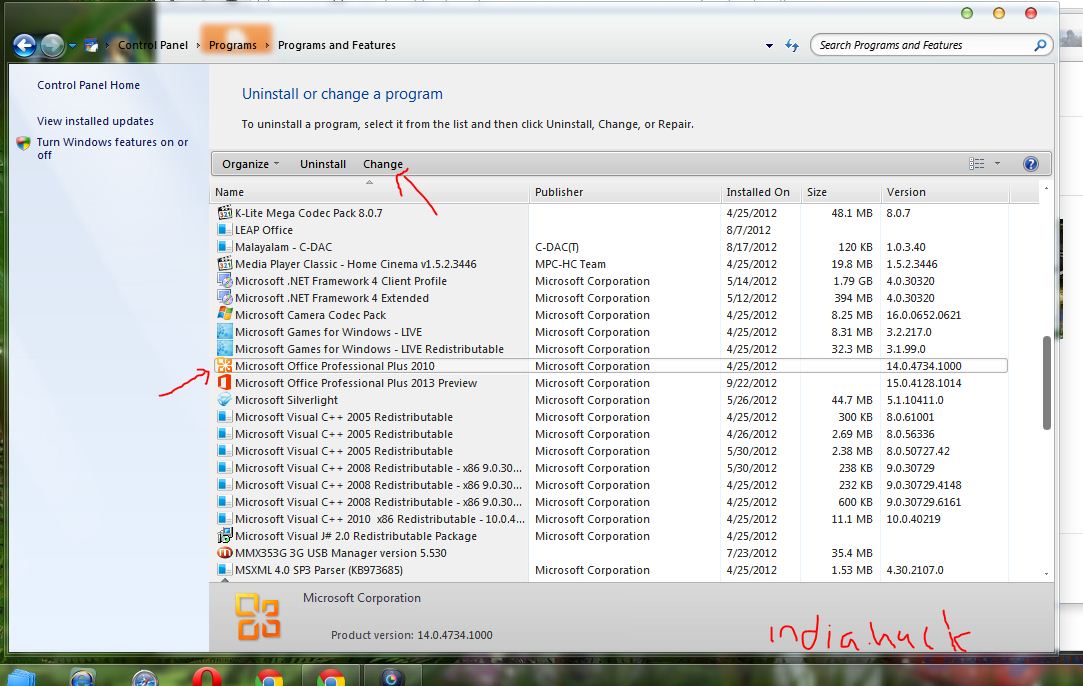
Task: Click the first Chrome icon on taskbar
Action: point(269,678)
